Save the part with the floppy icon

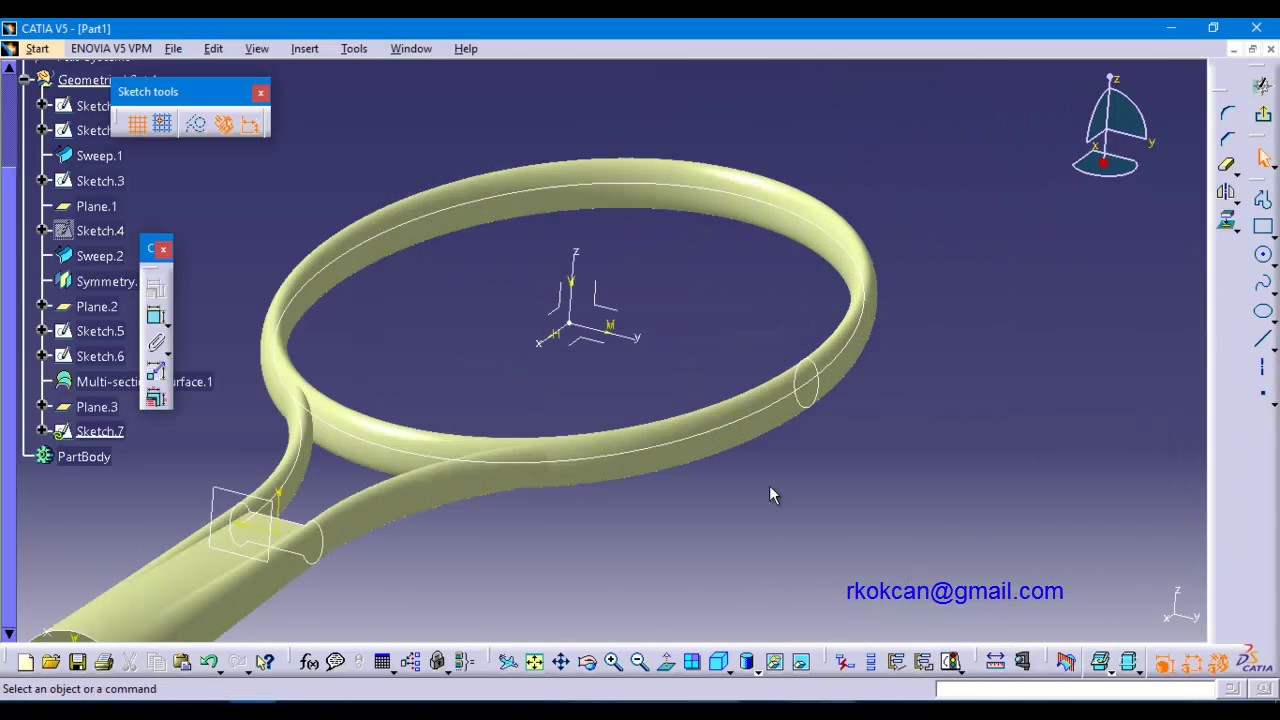click(x=77, y=662)
